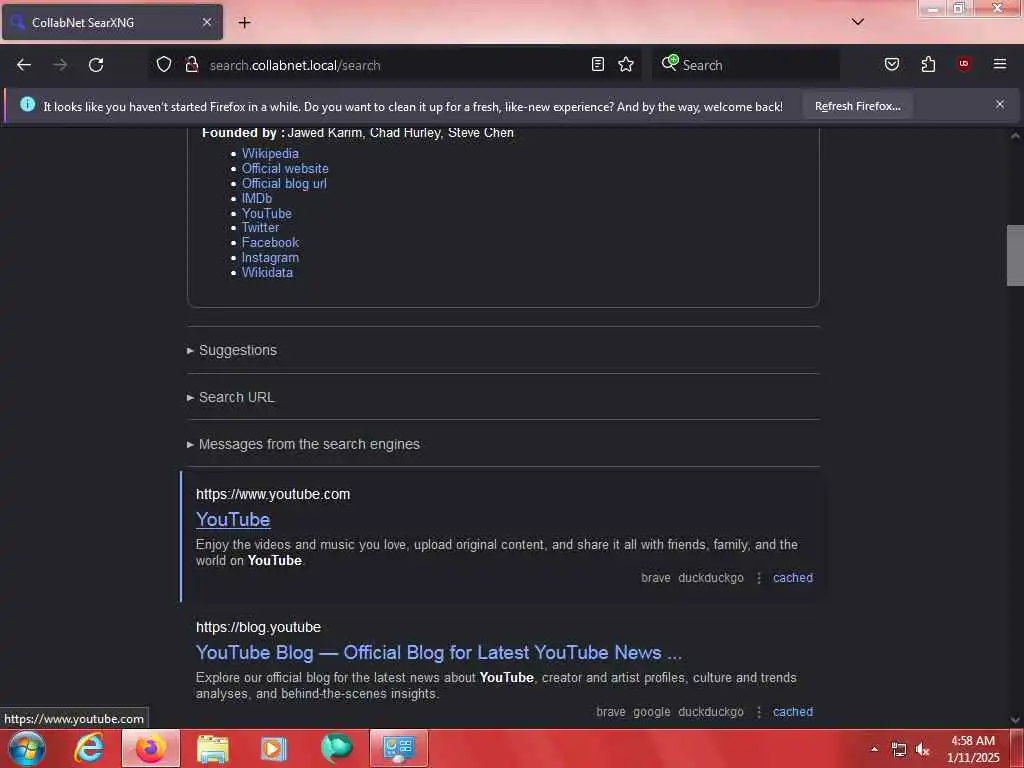Open the Pocket save icon
Image resolution: width=1024 pixels, height=768 pixels.
coord(892,64)
